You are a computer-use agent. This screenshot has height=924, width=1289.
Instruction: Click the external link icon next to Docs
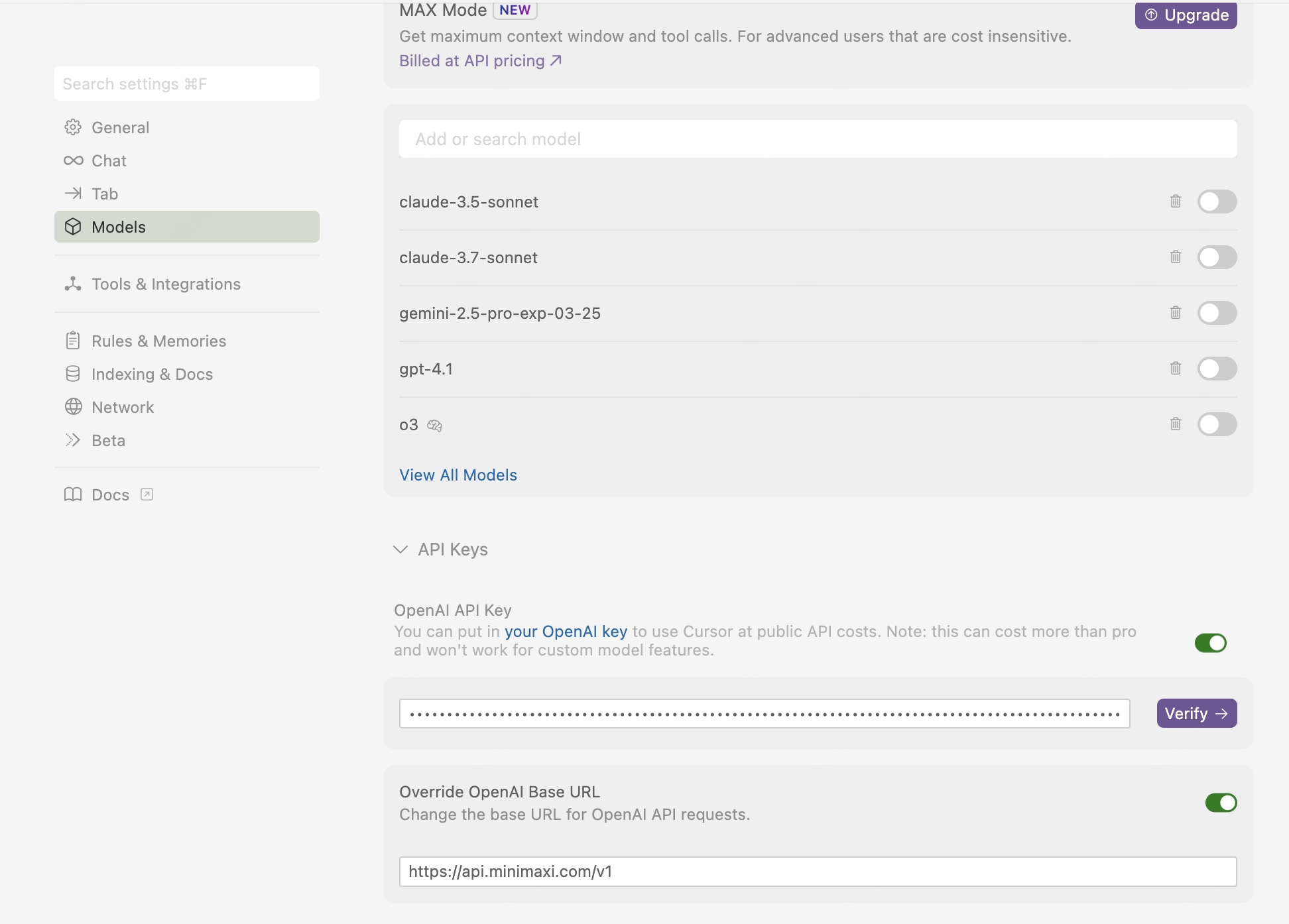(x=147, y=494)
